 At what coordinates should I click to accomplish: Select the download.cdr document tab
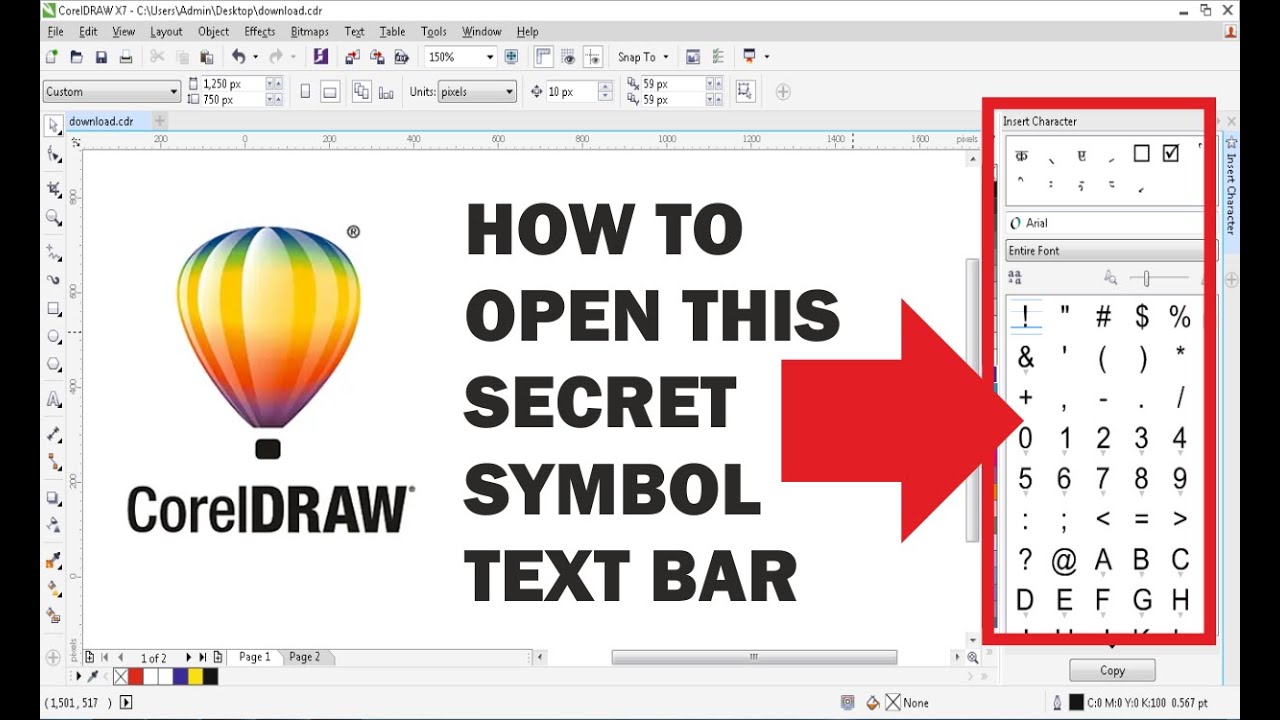101,121
